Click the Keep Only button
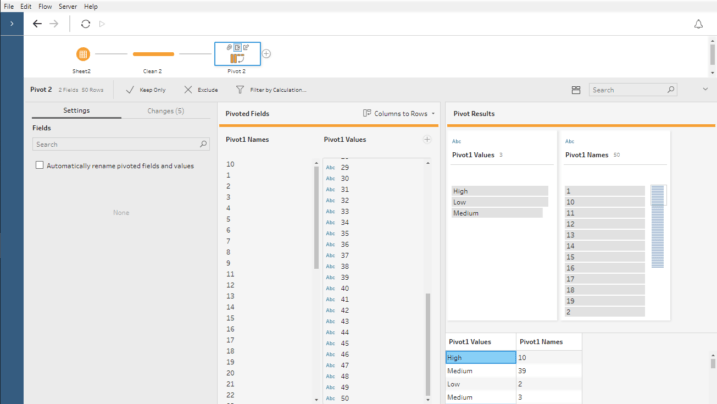This screenshot has height=404, width=717. pos(145,90)
